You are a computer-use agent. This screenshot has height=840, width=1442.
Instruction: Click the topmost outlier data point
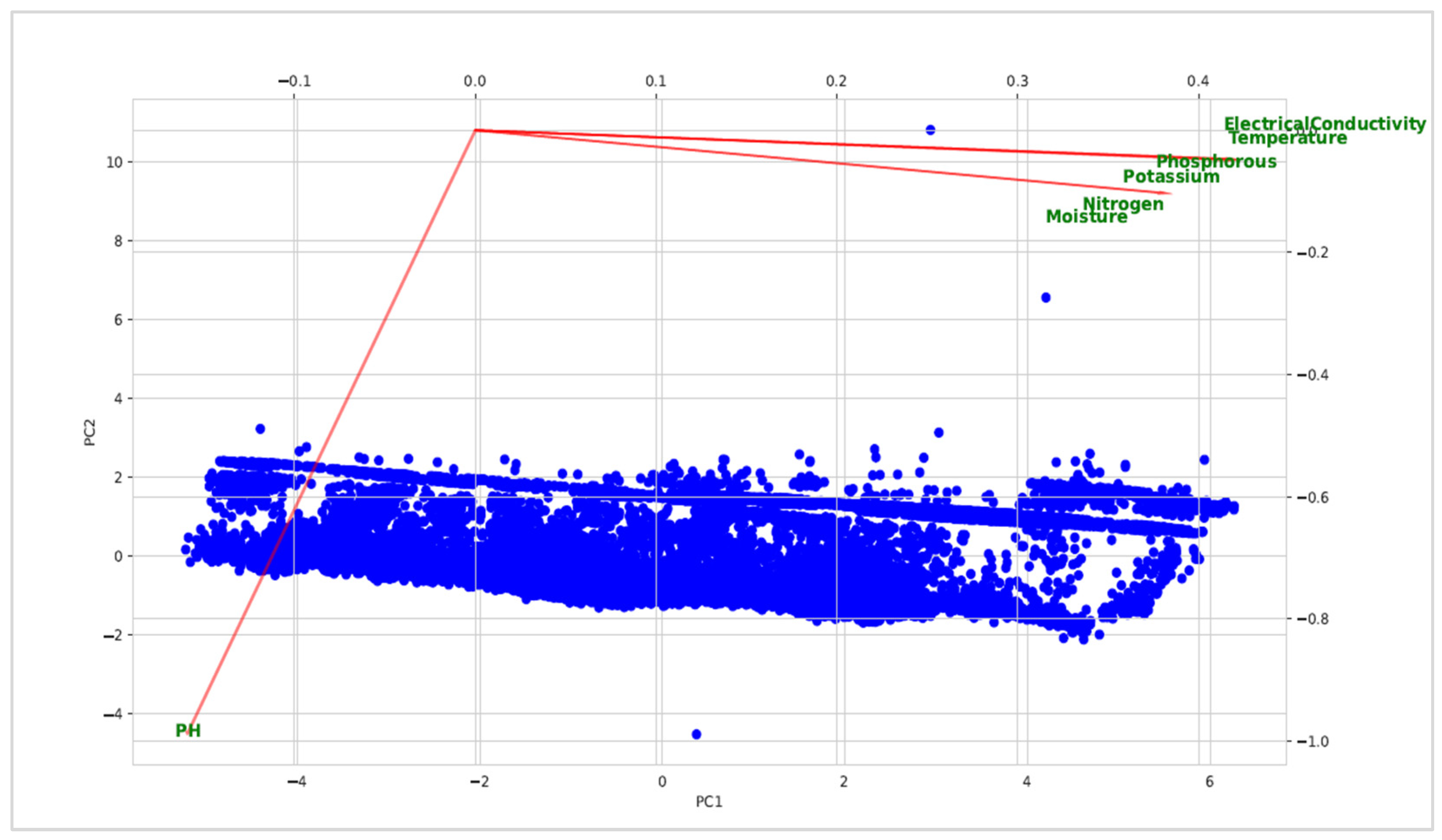[930, 130]
